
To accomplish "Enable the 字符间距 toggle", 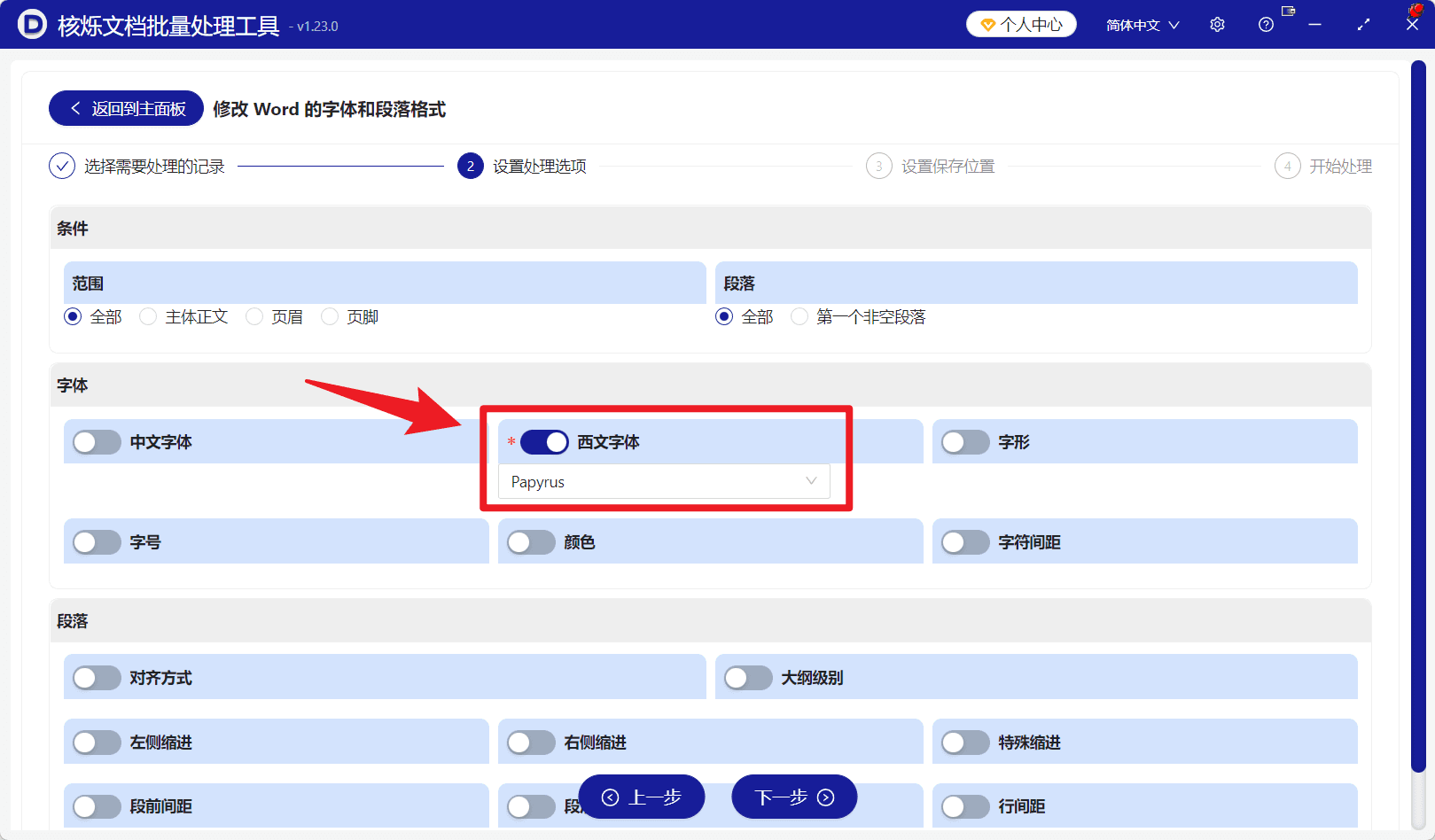I will pos(965,542).
